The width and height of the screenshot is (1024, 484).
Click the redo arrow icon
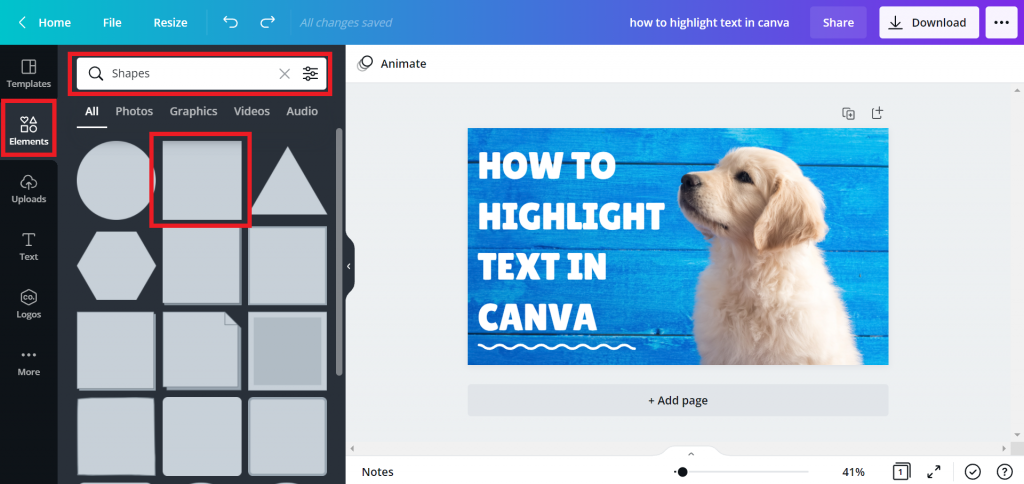click(x=268, y=22)
